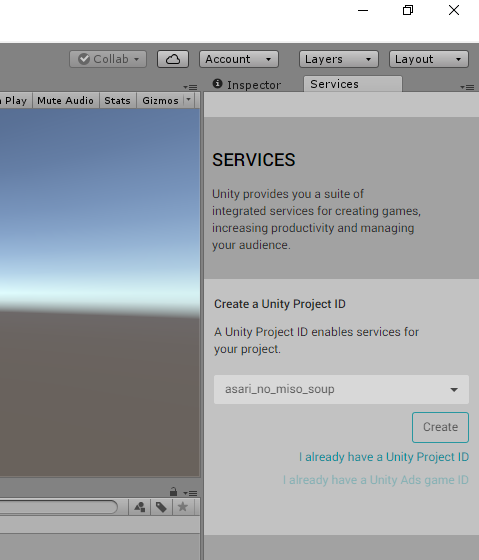Click the SERVICES heading text

254,160
